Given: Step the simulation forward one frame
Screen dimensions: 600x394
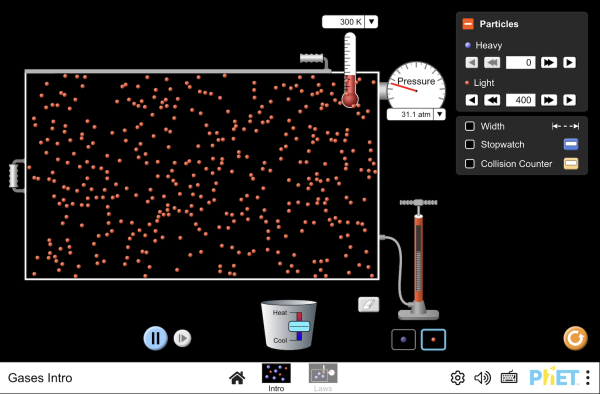Looking at the screenshot, I should tap(182, 338).
